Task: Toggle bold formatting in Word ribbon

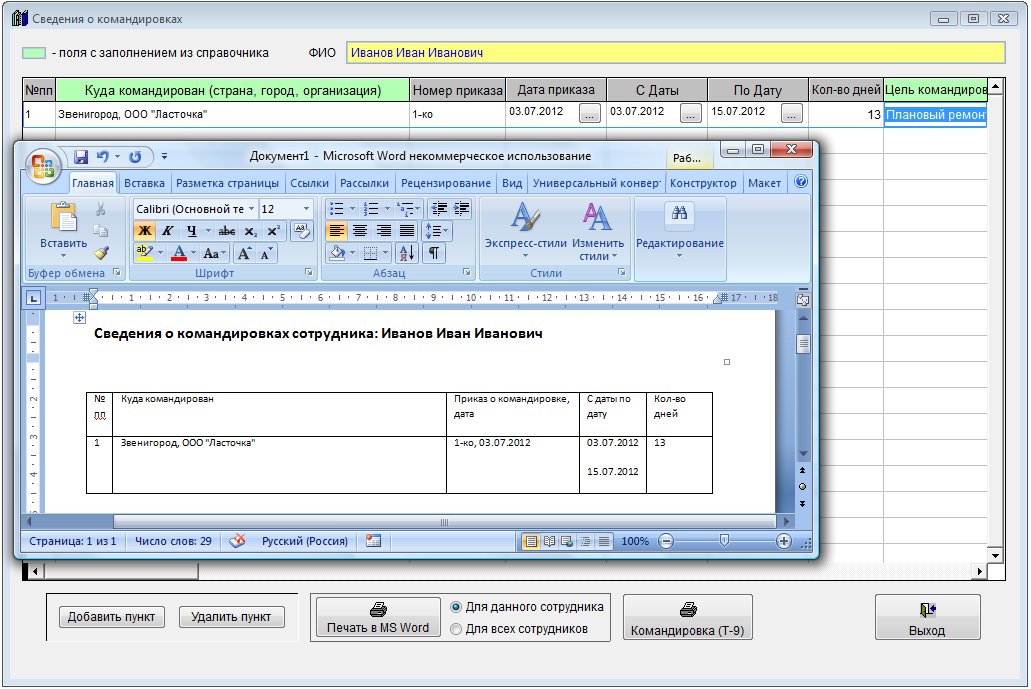Action: [x=145, y=231]
